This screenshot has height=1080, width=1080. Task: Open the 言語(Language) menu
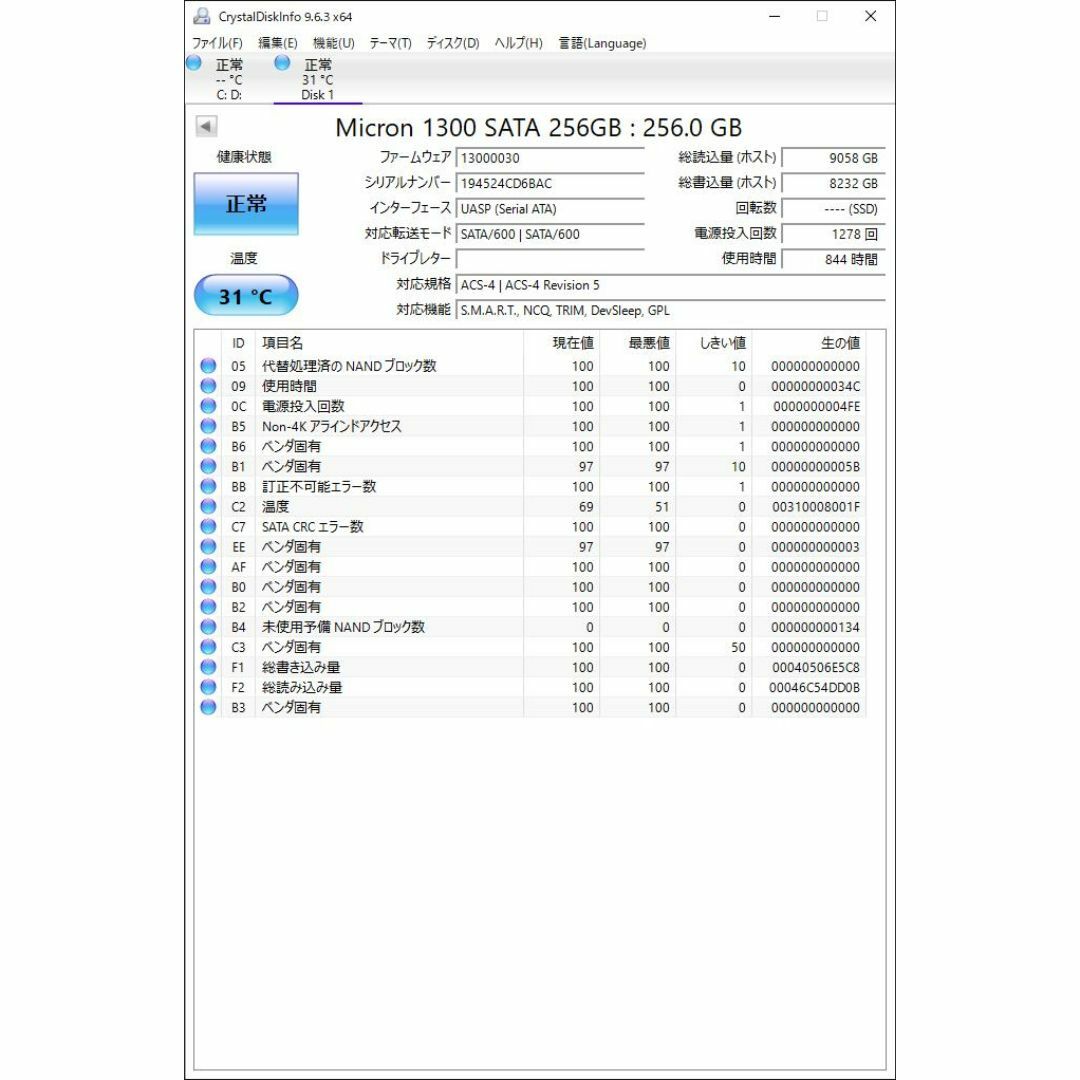click(602, 43)
